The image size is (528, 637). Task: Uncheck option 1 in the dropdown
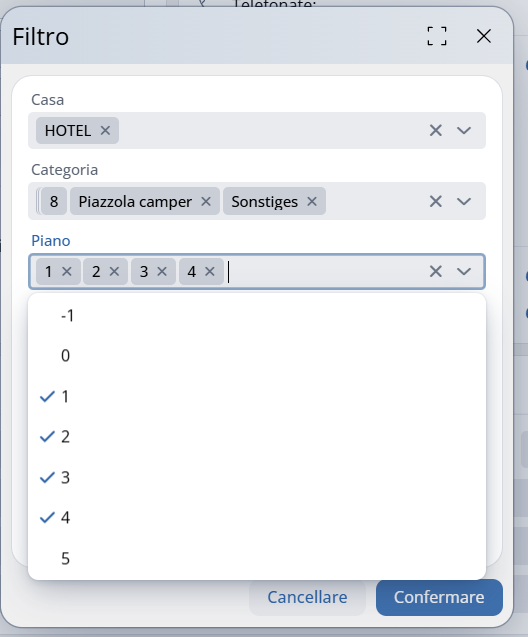point(257,396)
